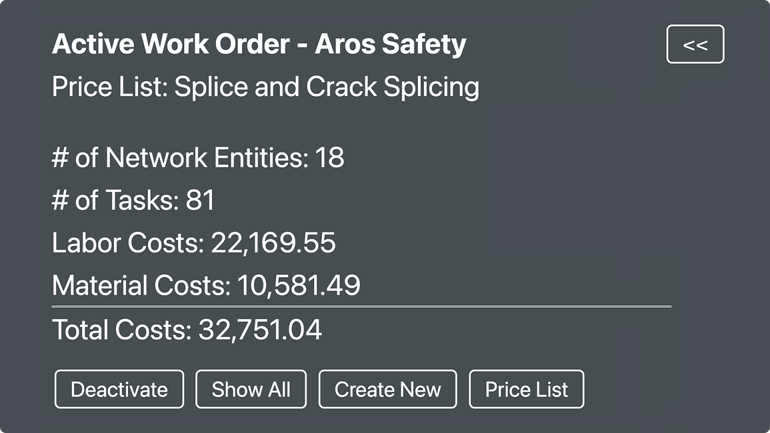This screenshot has width=770, height=433.
Task: Click the 'Aros Safety' name in heading
Action: tap(390, 44)
